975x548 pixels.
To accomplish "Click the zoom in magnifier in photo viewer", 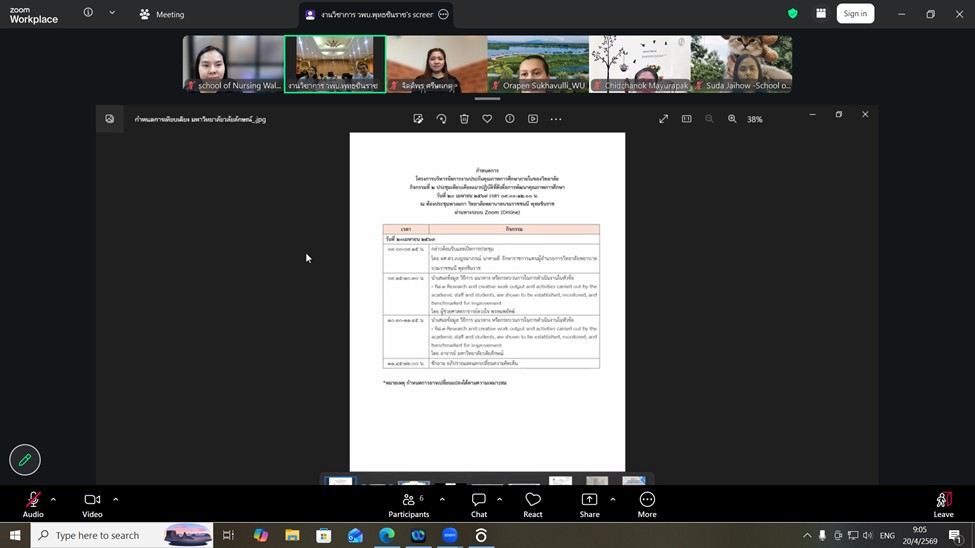I will pyautogui.click(x=732, y=119).
